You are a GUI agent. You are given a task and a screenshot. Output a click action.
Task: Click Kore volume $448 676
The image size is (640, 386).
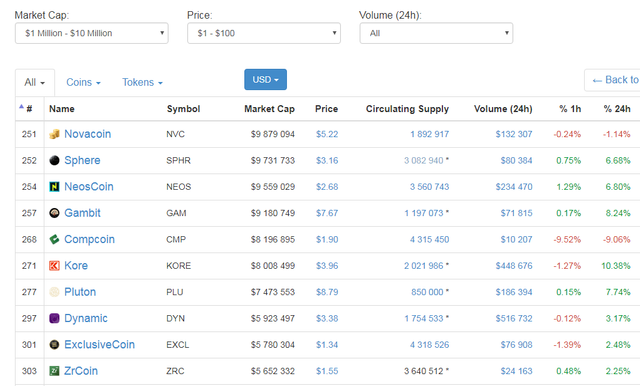[x=514, y=266]
